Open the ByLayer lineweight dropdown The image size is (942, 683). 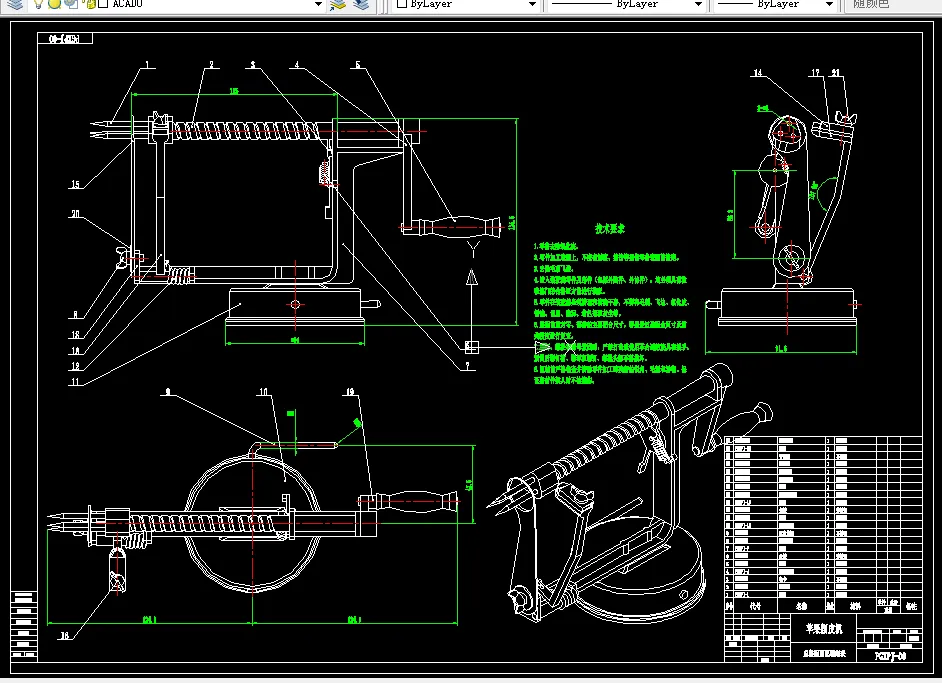click(x=830, y=4)
